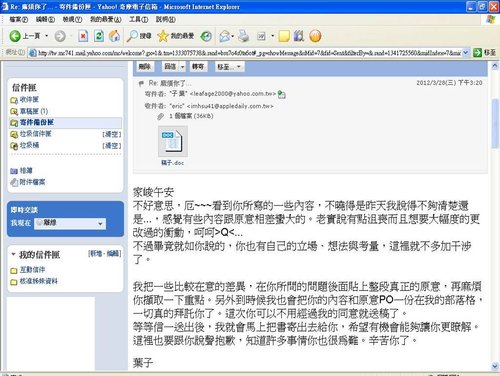Click the Mail envelope toolbar icon

click(225, 36)
